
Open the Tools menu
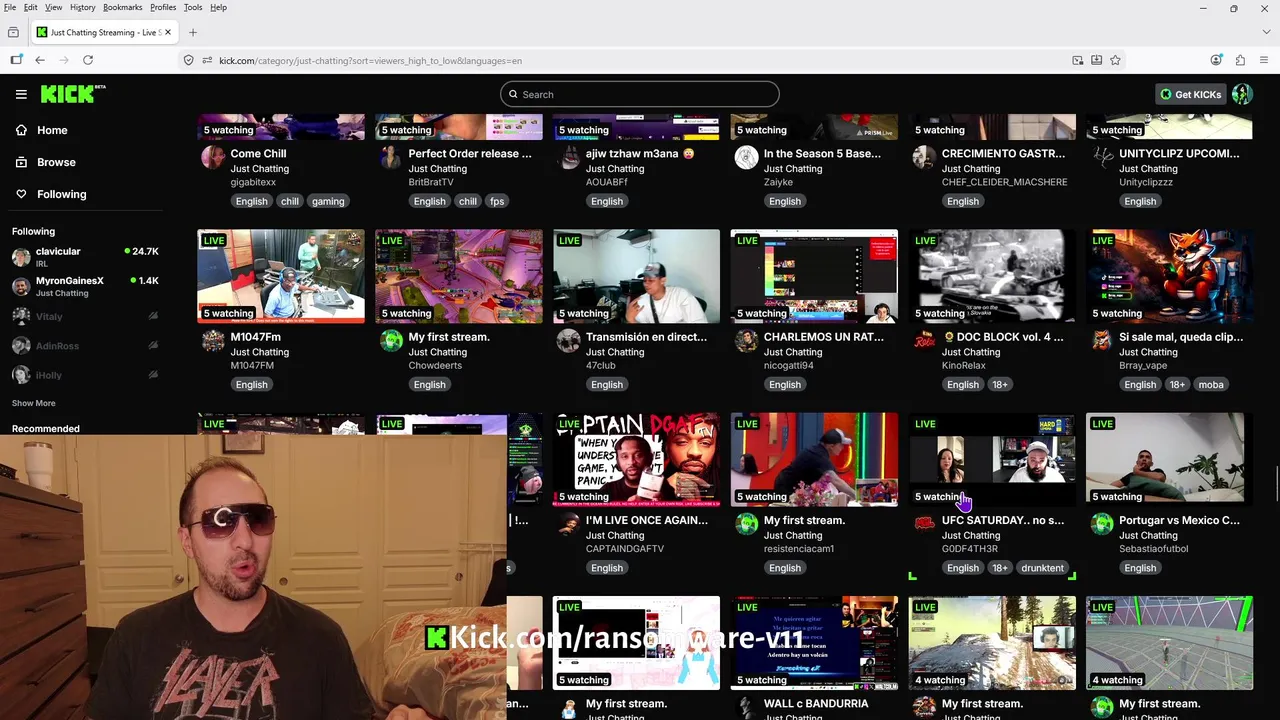tap(193, 7)
